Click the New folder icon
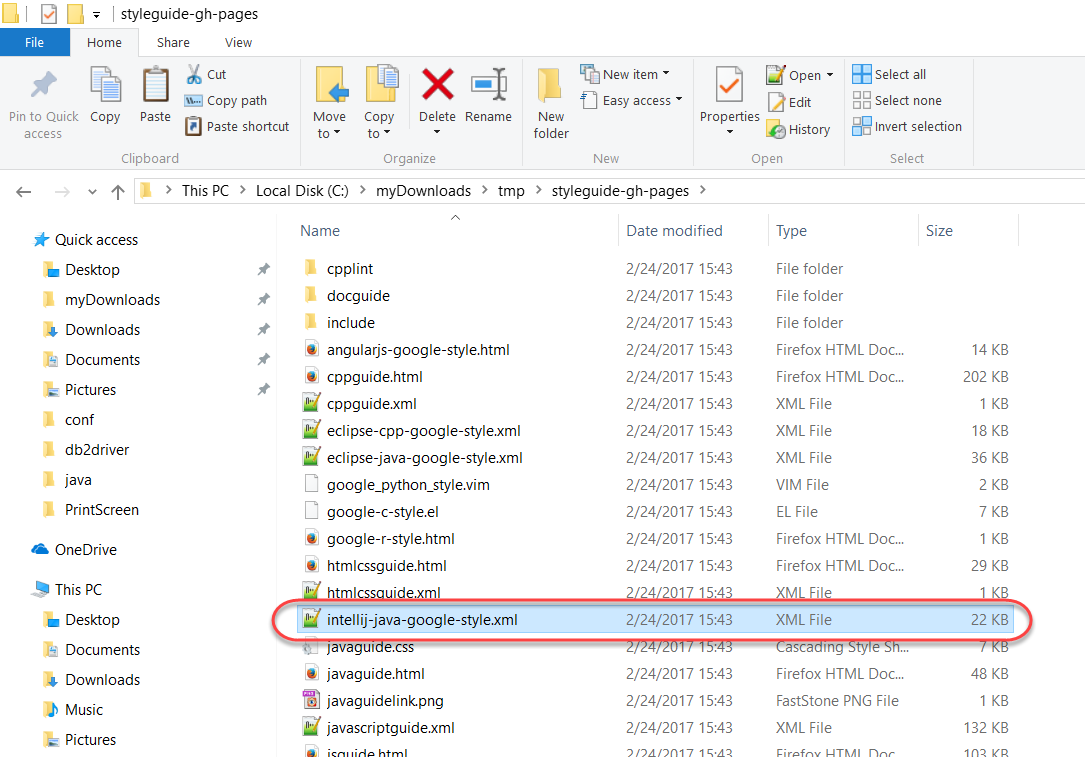This screenshot has height=757, width=1085. [550, 85]
